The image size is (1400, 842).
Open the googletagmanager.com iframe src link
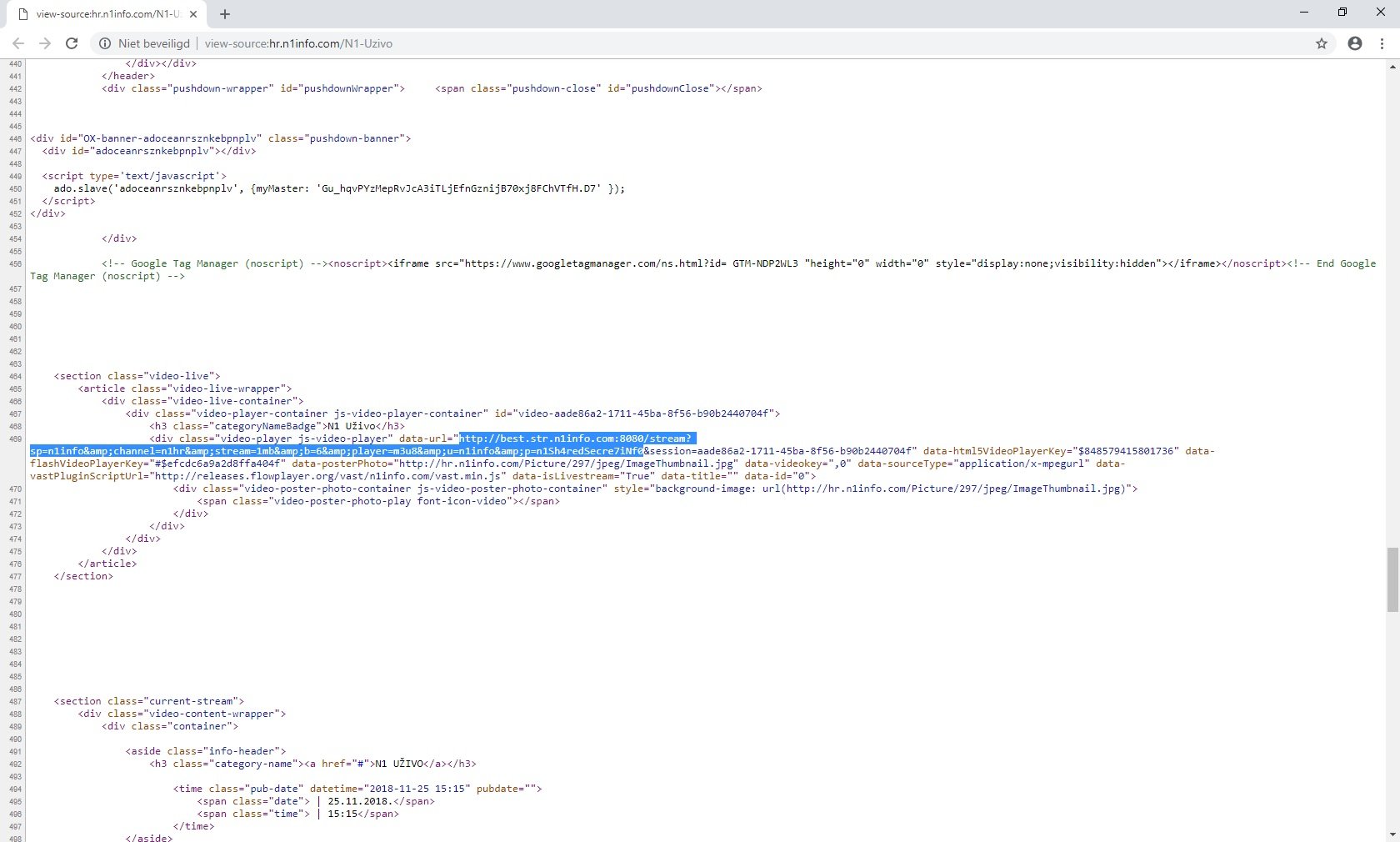(x=582, y=263)
